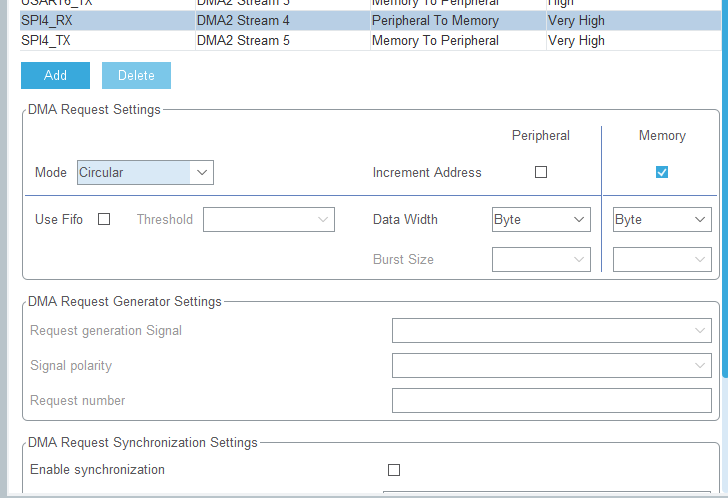Viewport: 728px width, 499px height.
Task: Click the Add button
Action: tap(55, 75)
